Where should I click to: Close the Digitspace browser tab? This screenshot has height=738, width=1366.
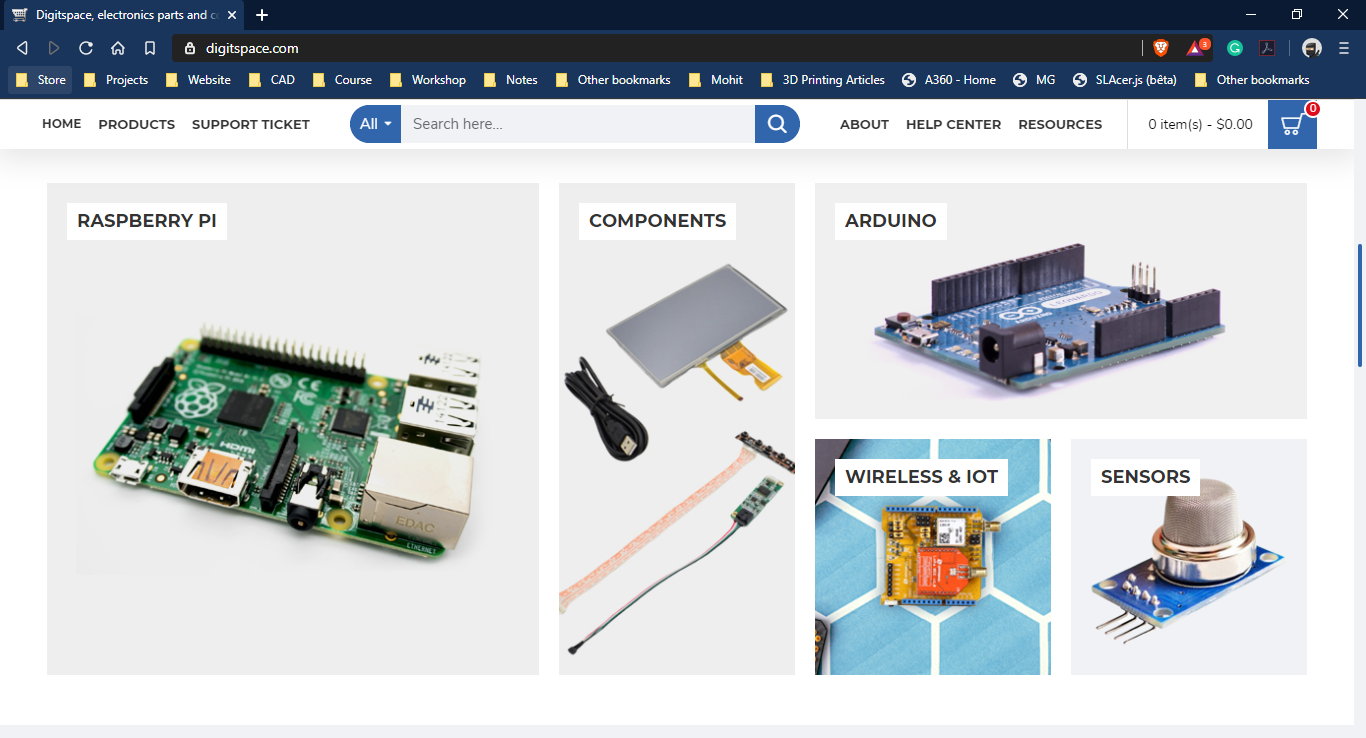[x=232, y=15]
